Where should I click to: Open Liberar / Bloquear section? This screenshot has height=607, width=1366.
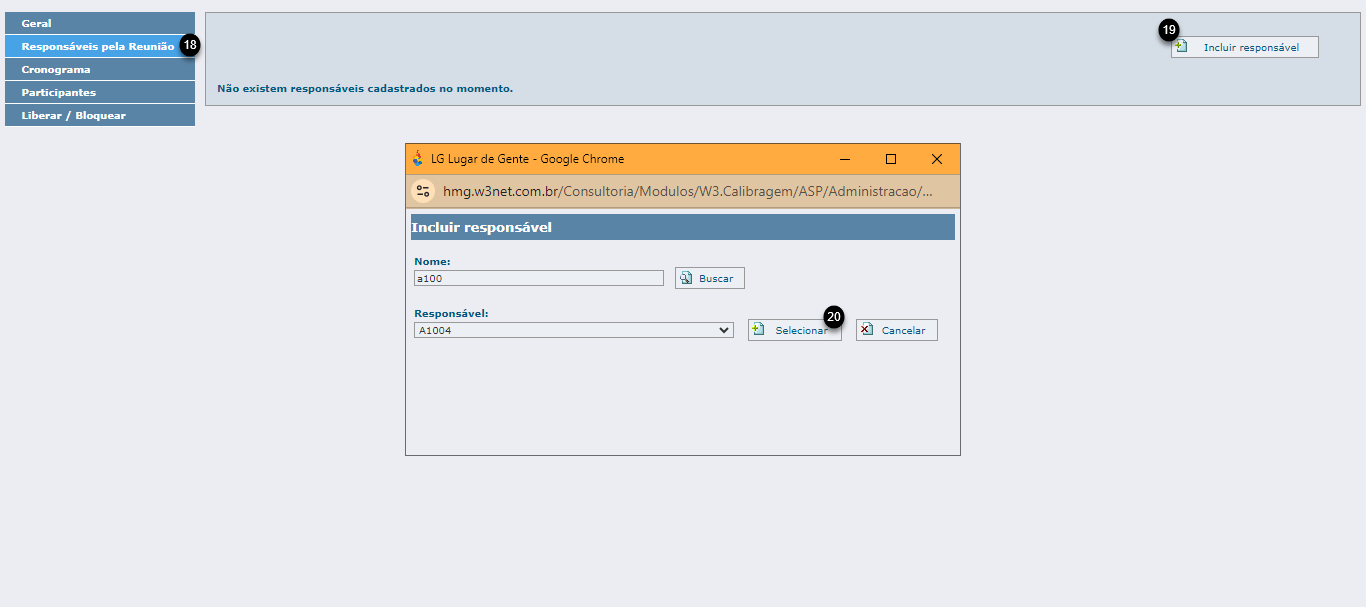click(x=100, y=115)
